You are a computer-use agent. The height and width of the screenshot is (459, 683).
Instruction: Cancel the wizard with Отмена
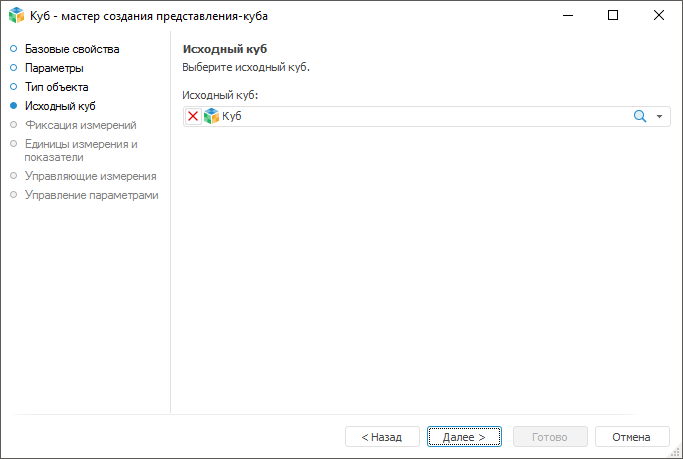[631, 437]
